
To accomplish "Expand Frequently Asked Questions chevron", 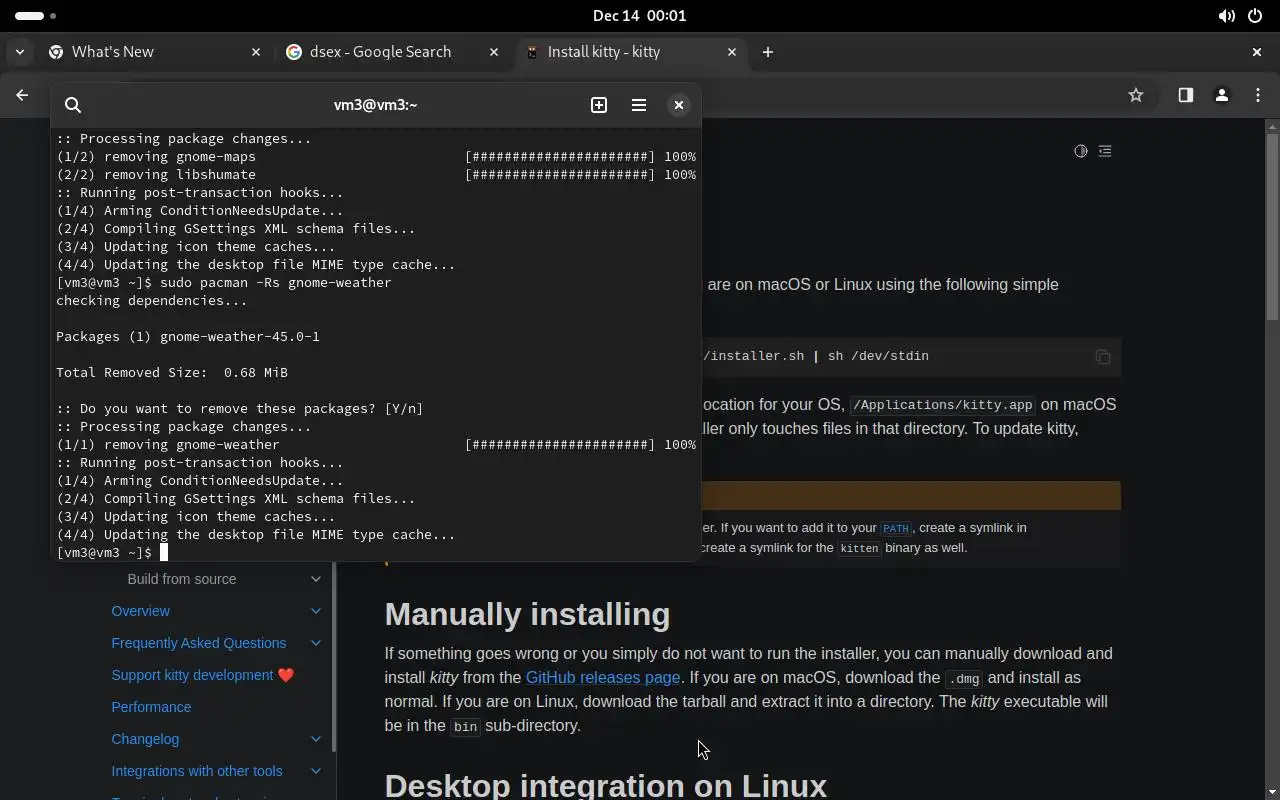I will (x=316, y=643).
